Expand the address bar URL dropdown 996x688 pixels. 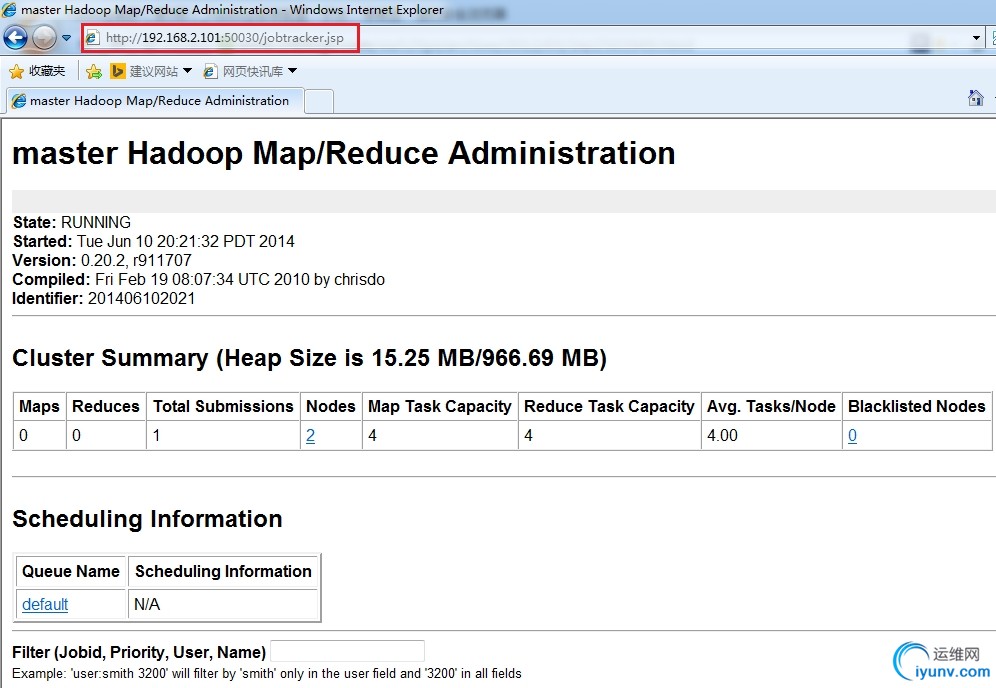(x=977, y=38)
